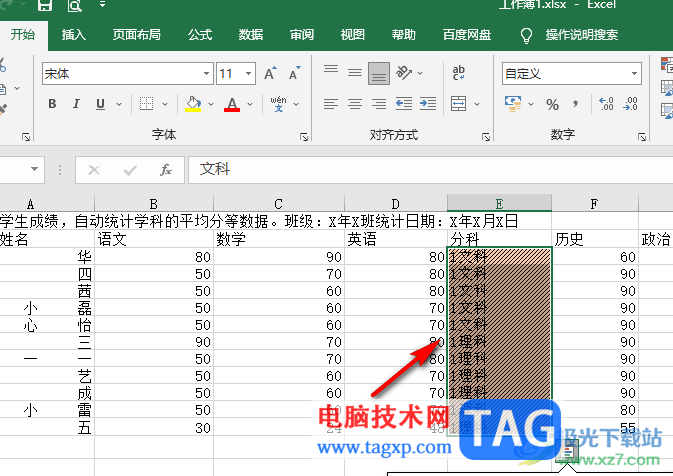Align text left
The width and height of the screenshot is (673, 476).
pyautogui.click(x=331, y=104)
